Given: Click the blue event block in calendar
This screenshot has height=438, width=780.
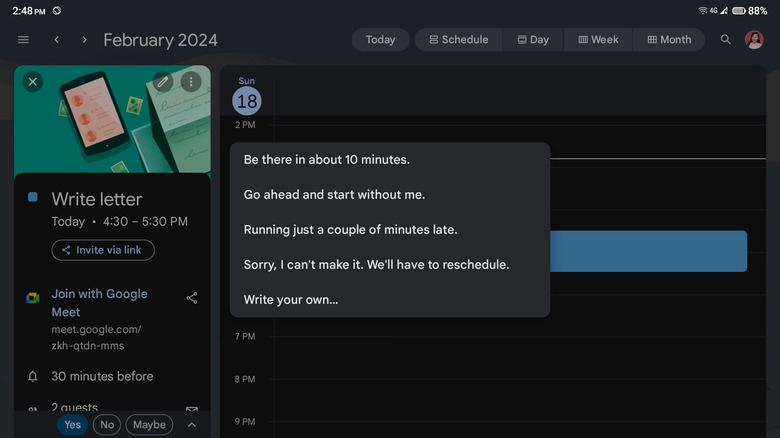Looking at the screenshot, I should click(x=650, y=251).
